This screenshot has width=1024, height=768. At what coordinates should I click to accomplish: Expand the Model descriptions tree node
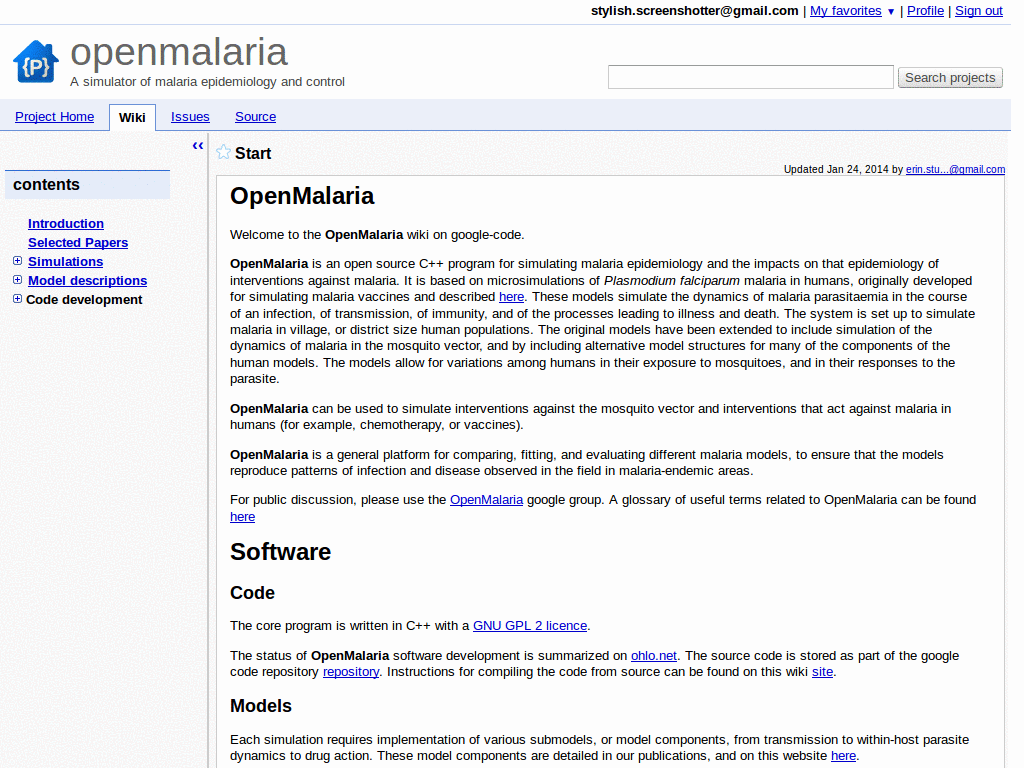coord(18,280)
